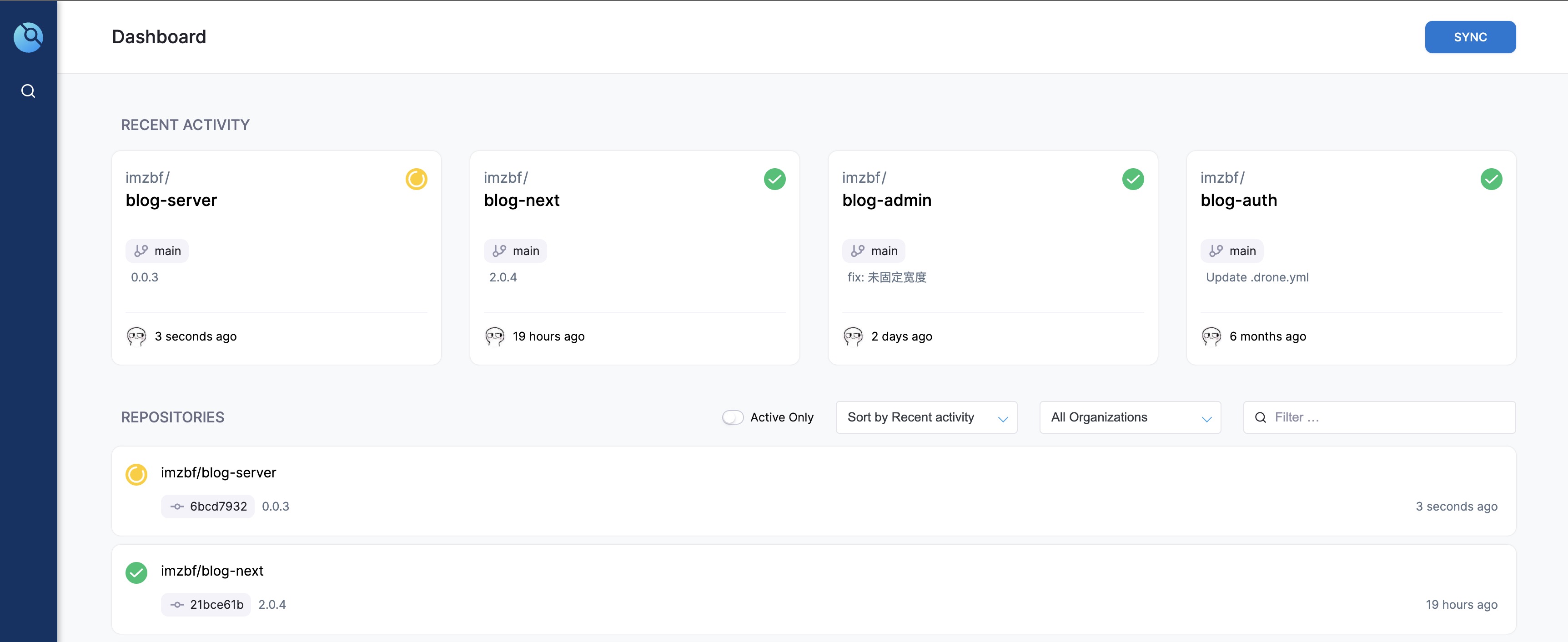Screen dimensions: 1568x642
Task: Click the SYNC button
Action: [x=1470, y=37]
